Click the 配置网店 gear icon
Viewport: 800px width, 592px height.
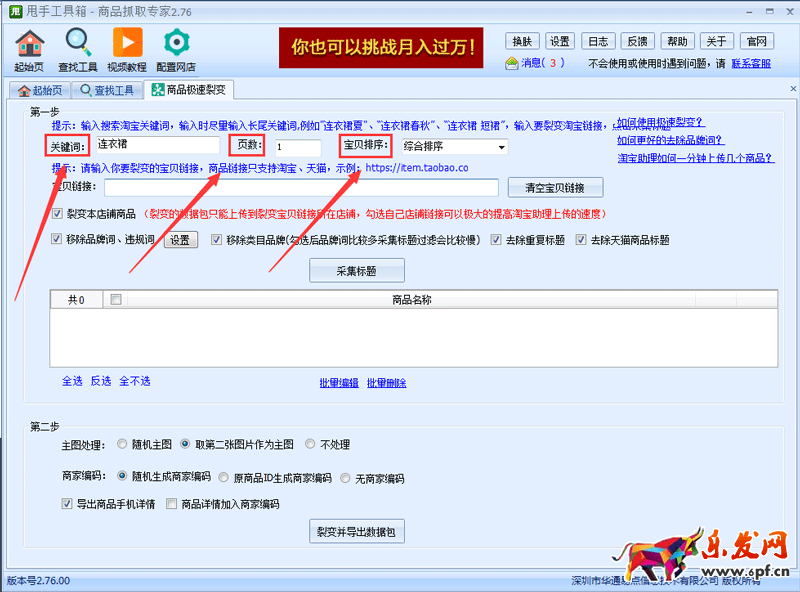(x=177, y=44)
